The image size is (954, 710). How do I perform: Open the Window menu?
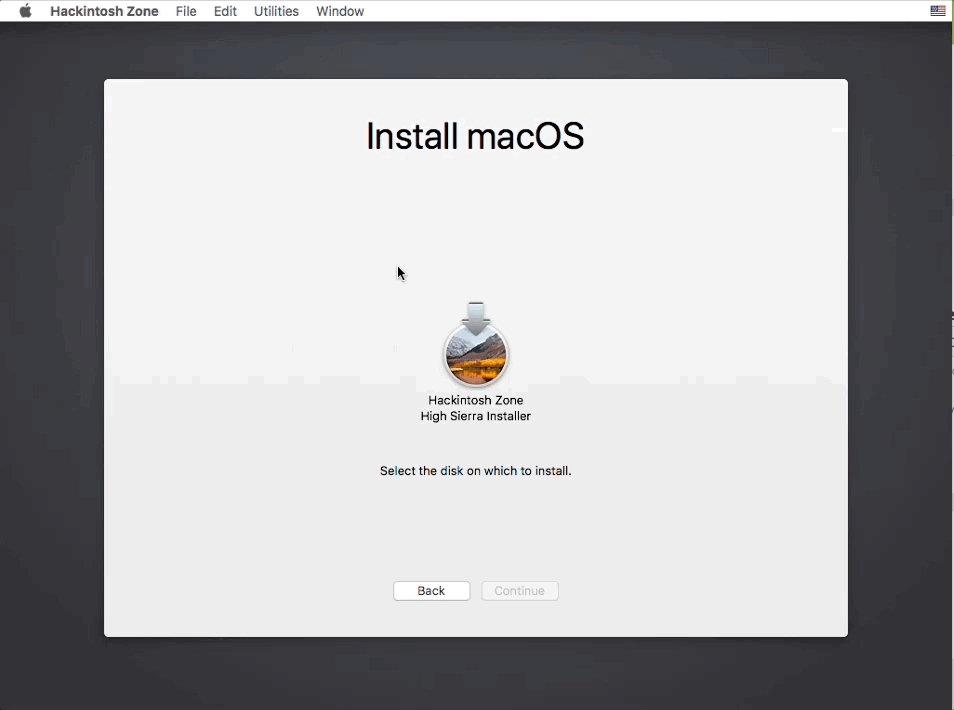point(340,11)
